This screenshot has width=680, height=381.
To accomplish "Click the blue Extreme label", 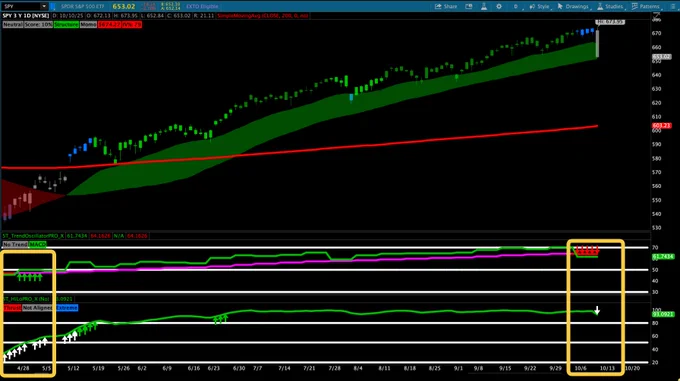I will (67, 308).
